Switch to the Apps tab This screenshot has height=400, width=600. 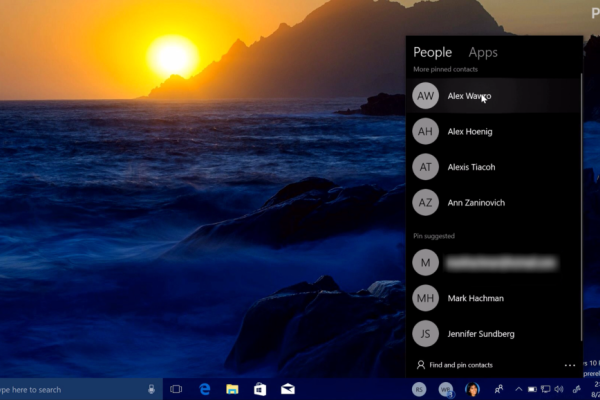pyautogui.click(x=483, y=52)
